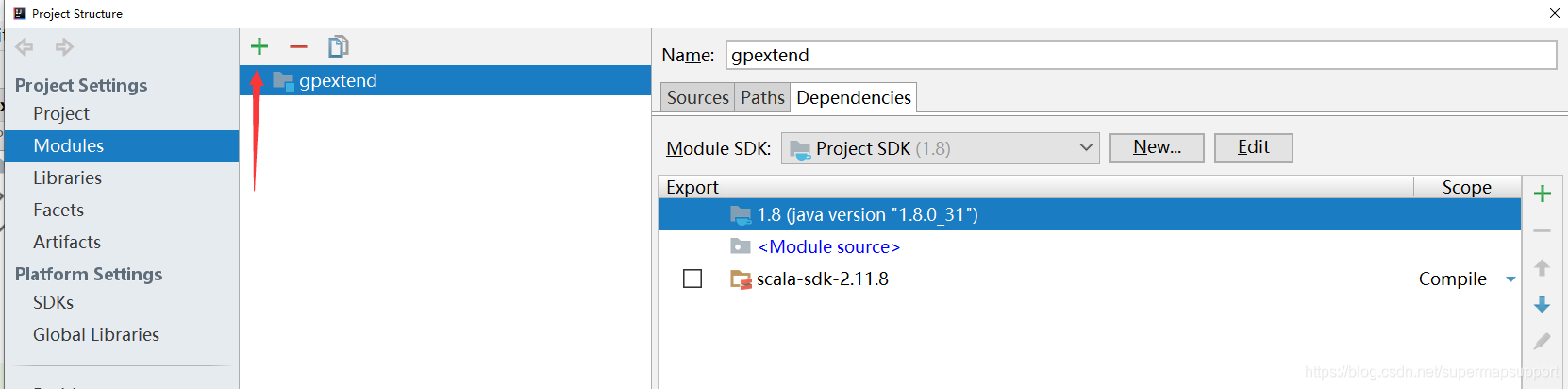Select the Dependencies tab
This screenshot has height=389, width=1568.
coord(854,97)
